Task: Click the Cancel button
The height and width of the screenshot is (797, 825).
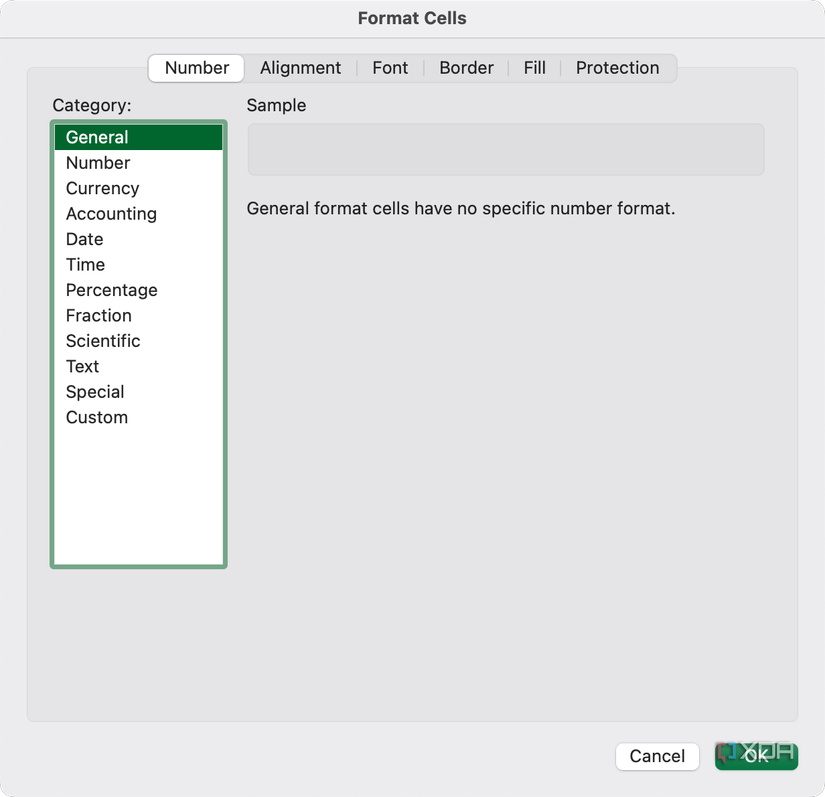Action: click(x=657, y=756)
